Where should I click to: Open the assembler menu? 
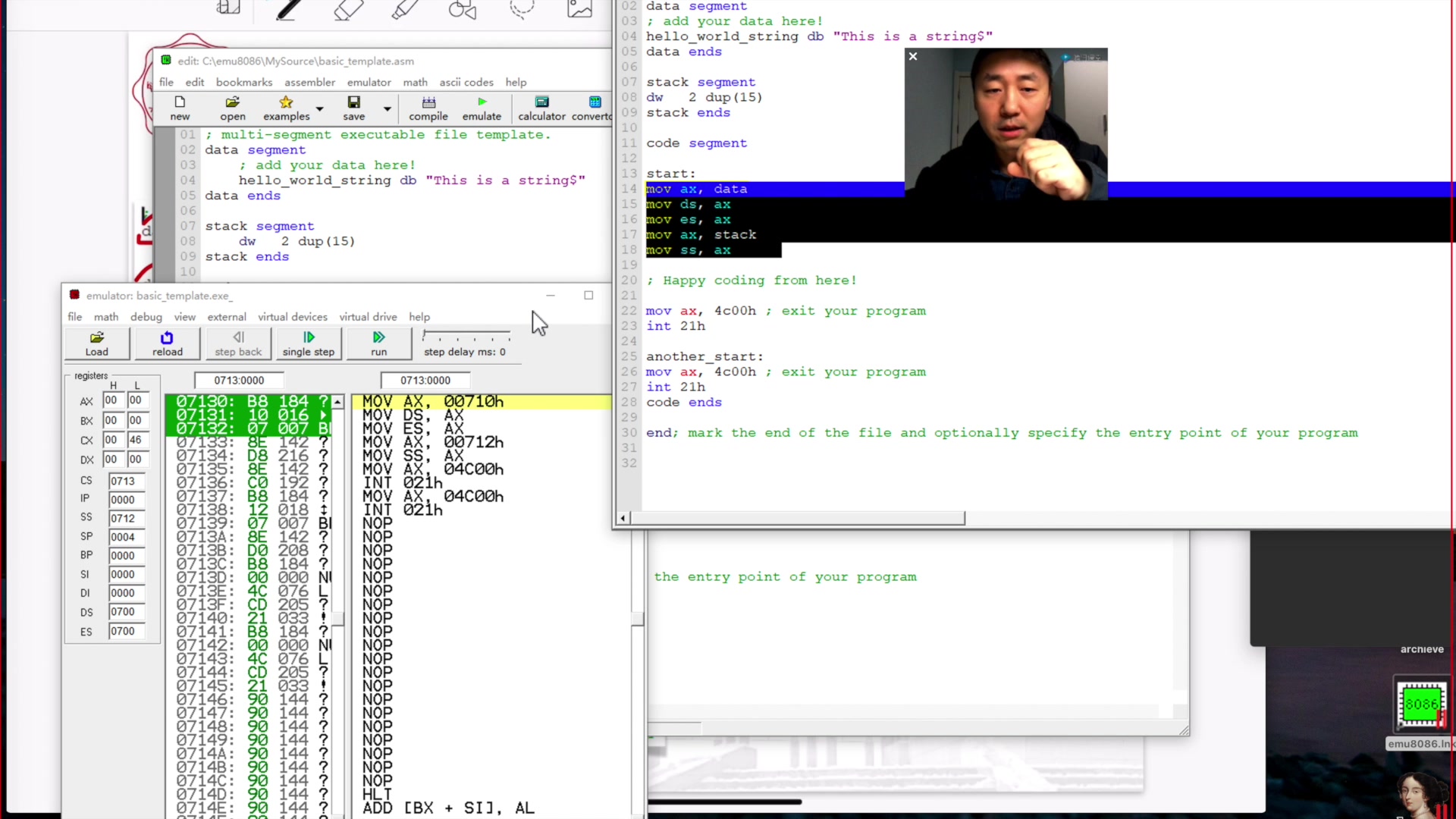tap(309, 82)
